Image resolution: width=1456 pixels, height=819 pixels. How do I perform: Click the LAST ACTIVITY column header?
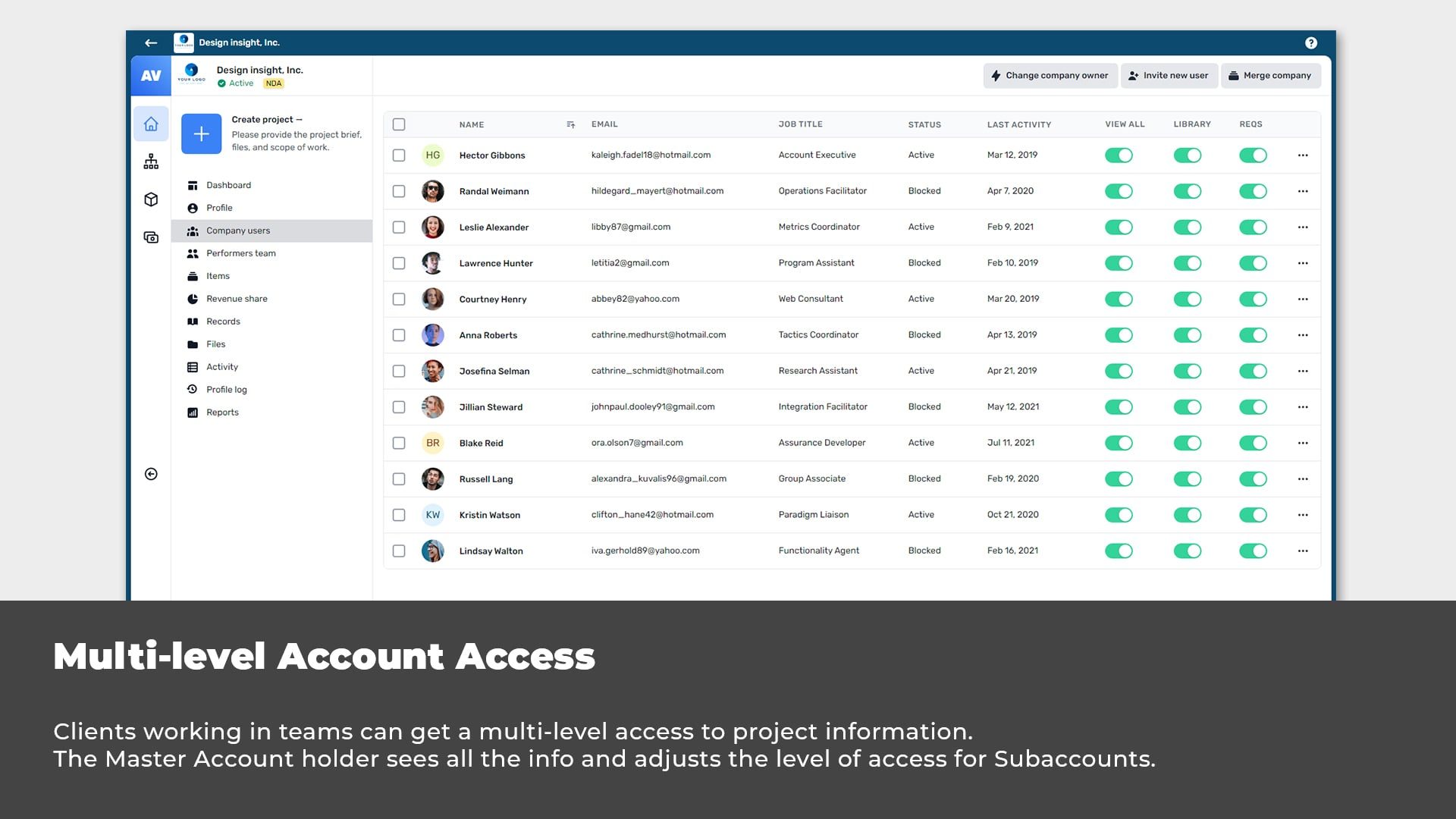pyautogui.click(x=1018, y=124)
